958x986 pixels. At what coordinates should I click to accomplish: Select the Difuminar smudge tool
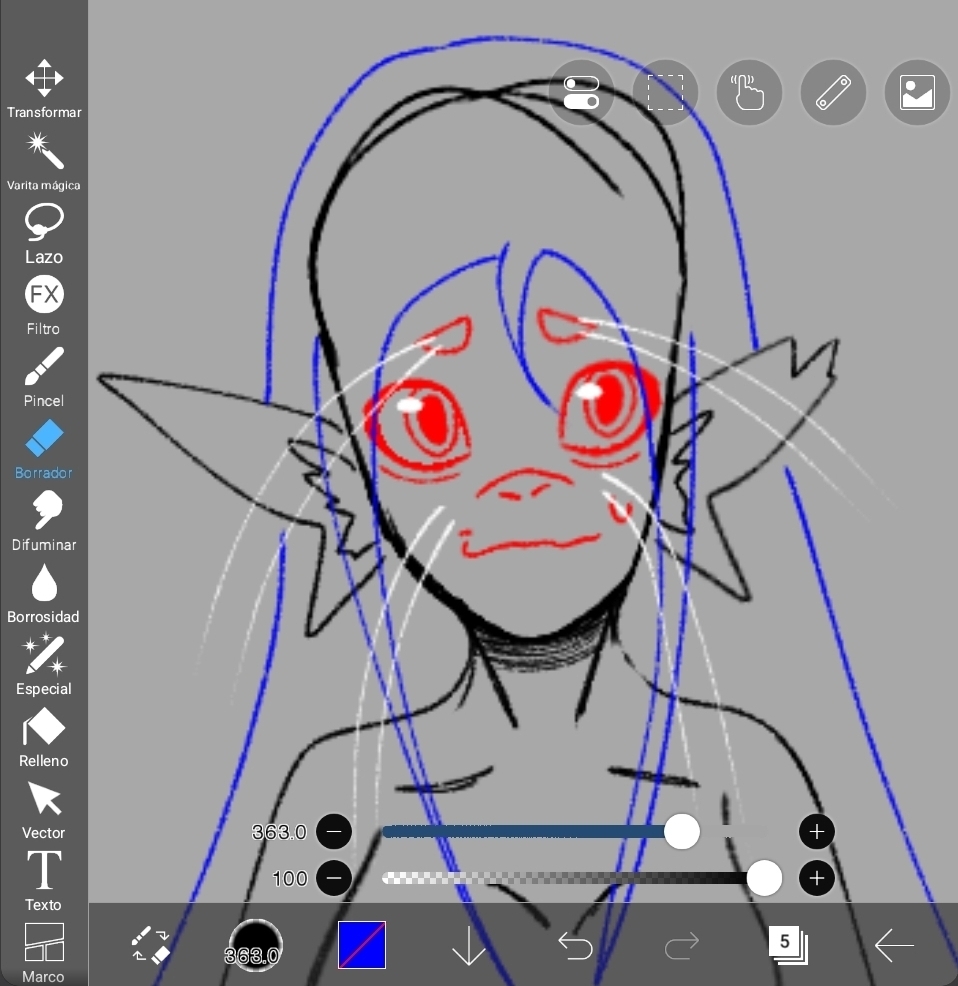[x=44, y=520]
